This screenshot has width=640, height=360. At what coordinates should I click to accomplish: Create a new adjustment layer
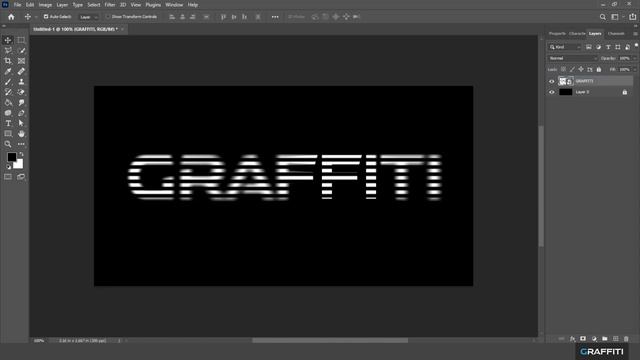tap(594, 339)
